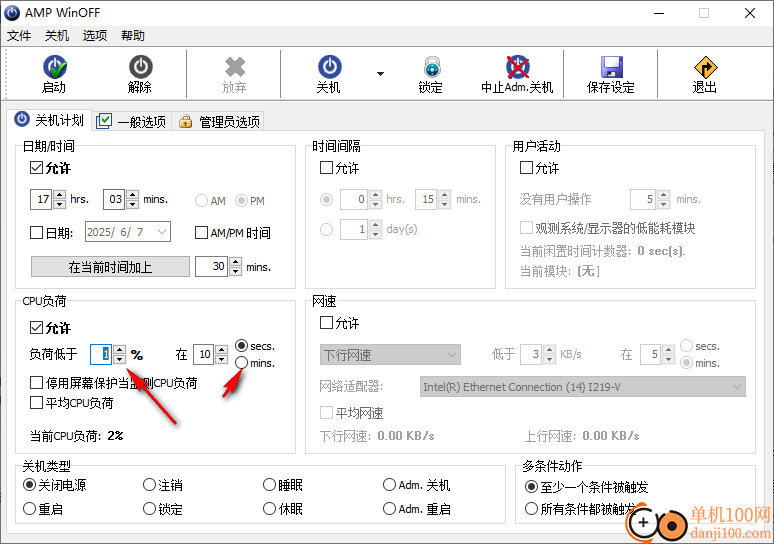Click AMP WinOFF title bar app icon
Screen dimensions: 774x544
(x=12, y=13)
